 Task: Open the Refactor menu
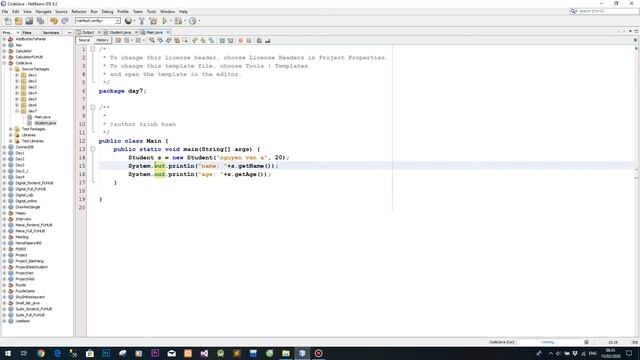coord(79,11)
